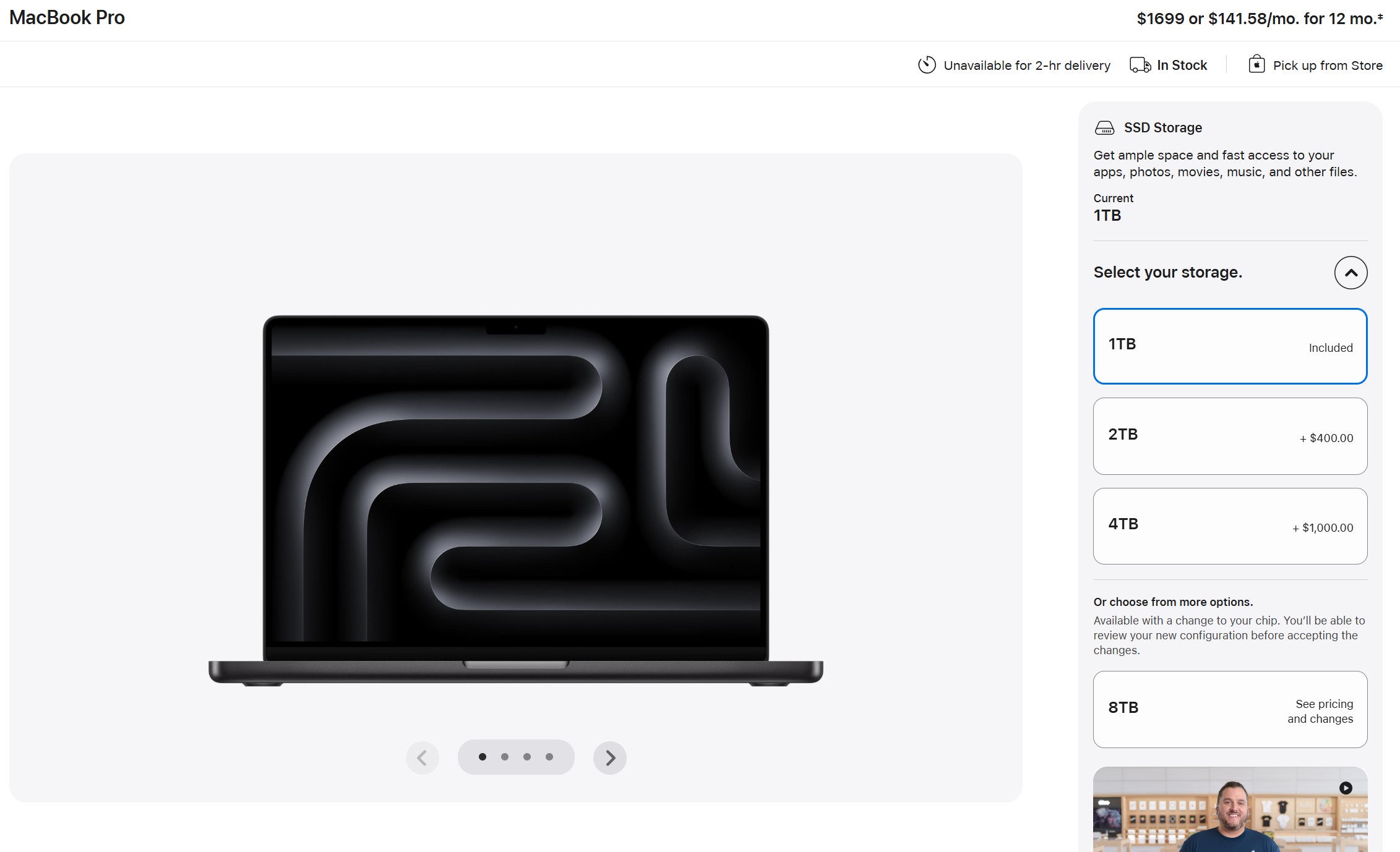Open Pick up from Store link
The image size is (1400, 852).
click(1327, 66)
